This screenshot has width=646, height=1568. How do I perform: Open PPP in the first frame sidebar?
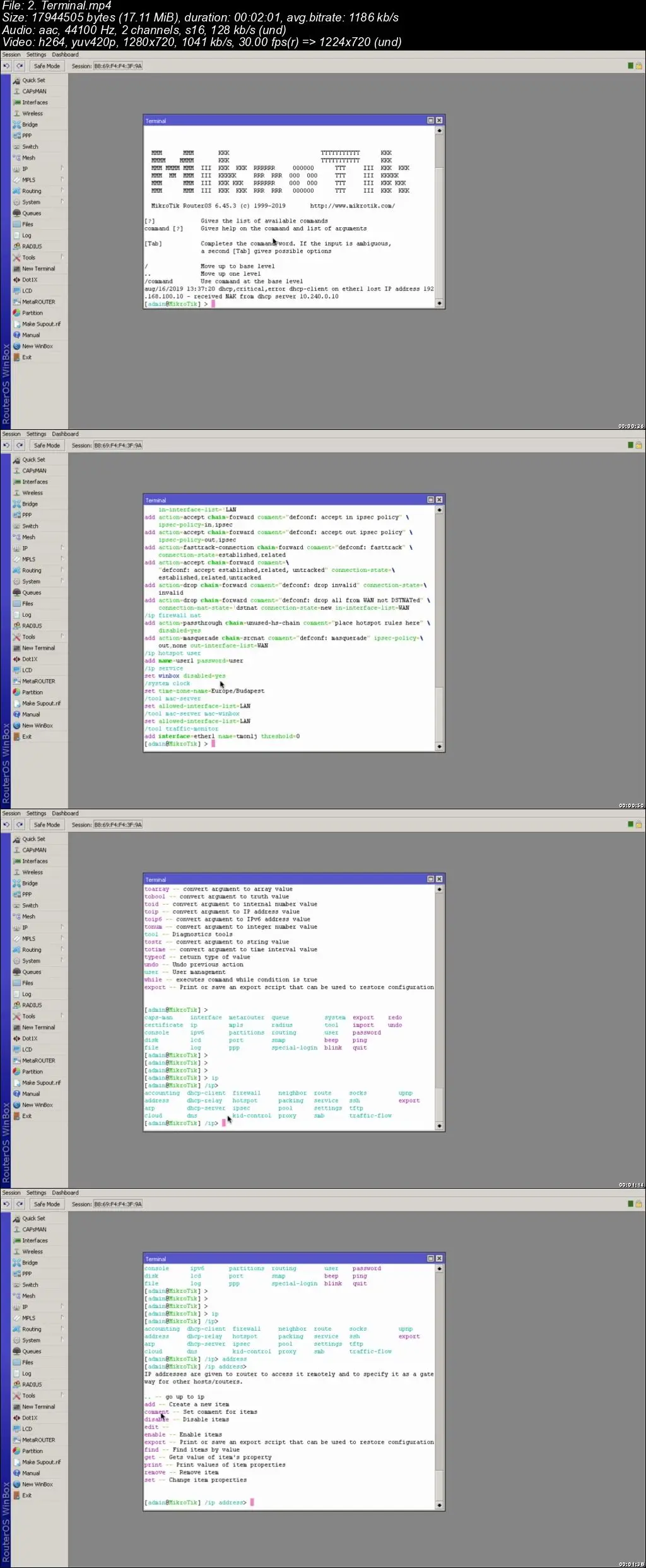[x=27, y=136]
